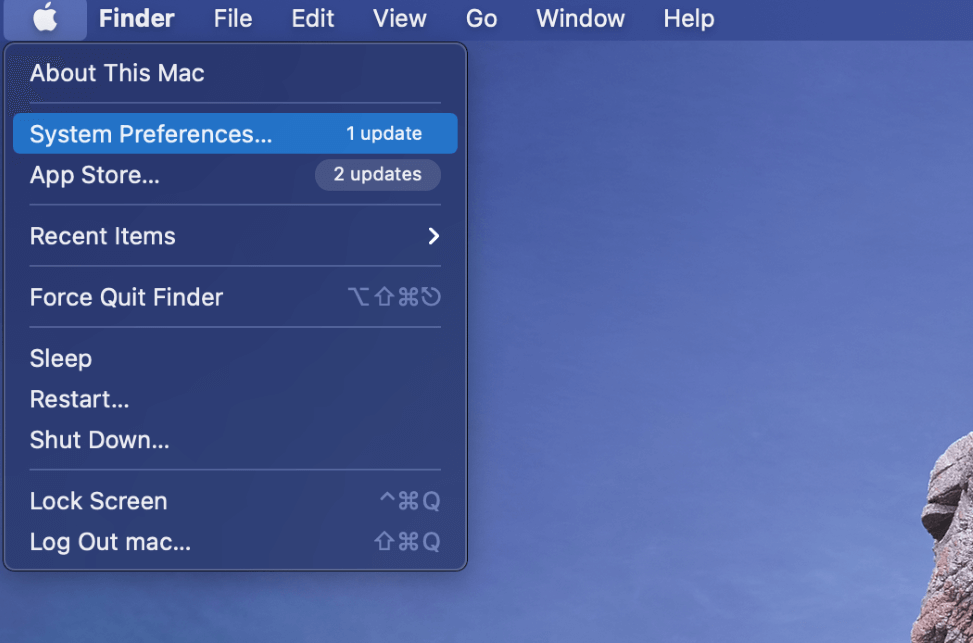
Task: Choose Force Quit Finder
Action: 235,297
